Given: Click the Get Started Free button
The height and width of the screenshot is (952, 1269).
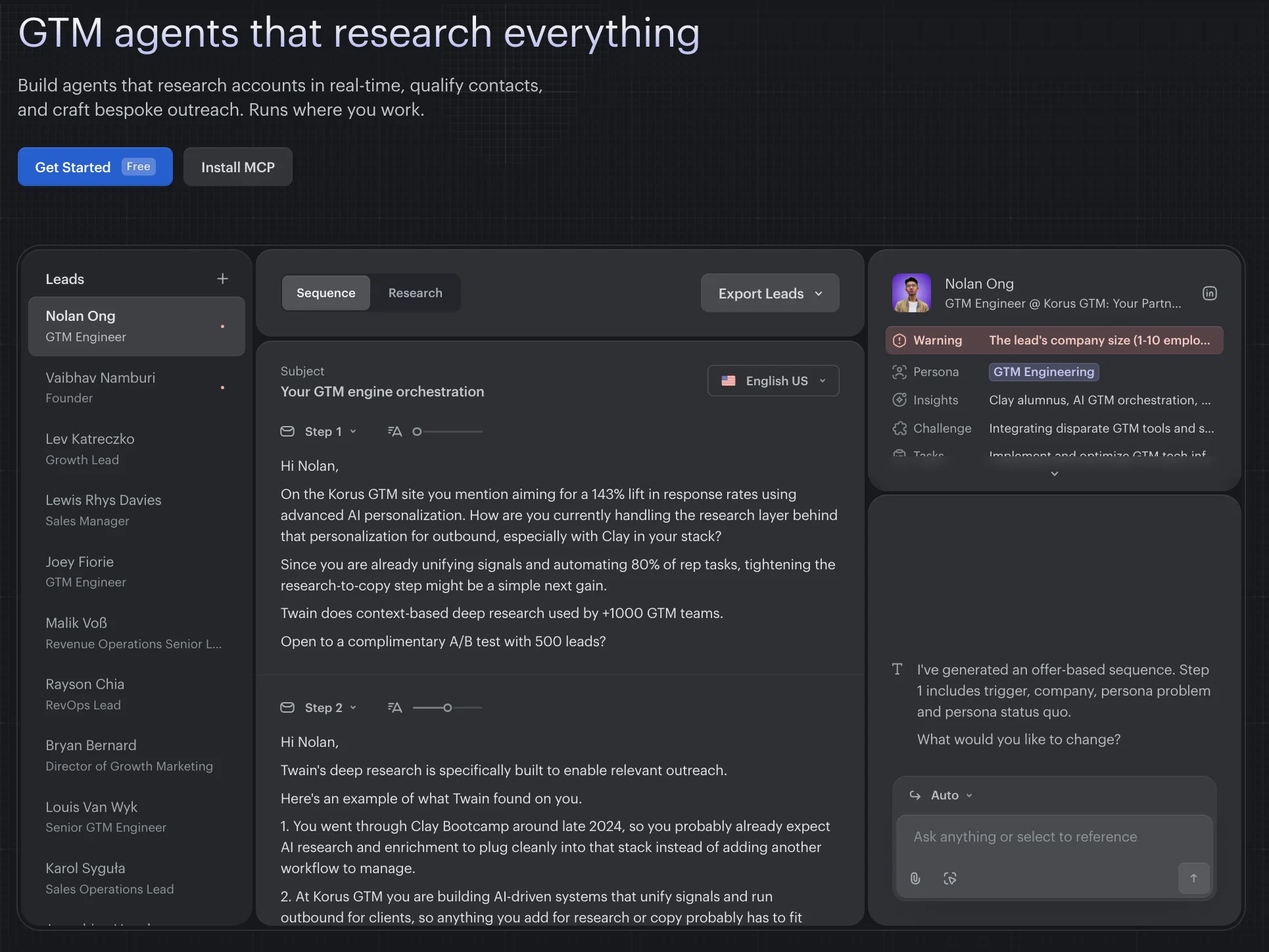Looking at the screenshot, I should (95, 167).
